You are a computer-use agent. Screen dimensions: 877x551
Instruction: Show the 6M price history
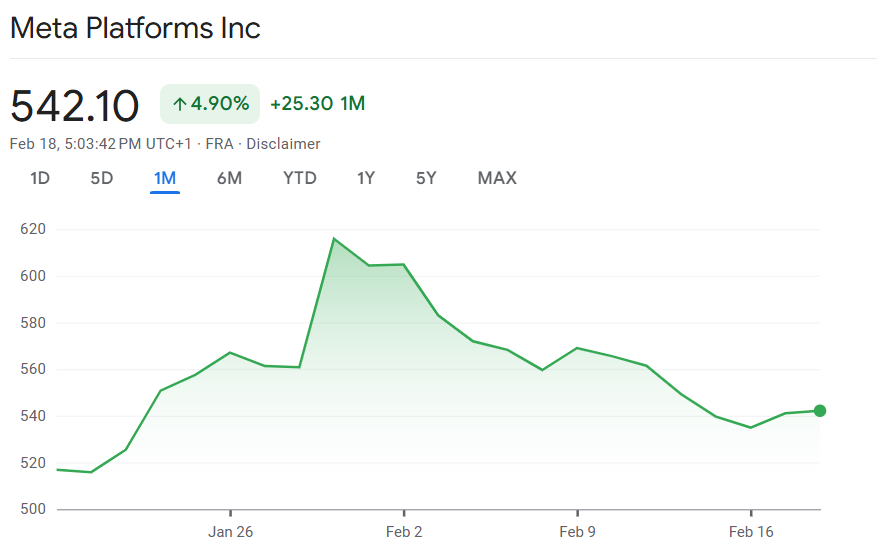(x=229, y=178)
